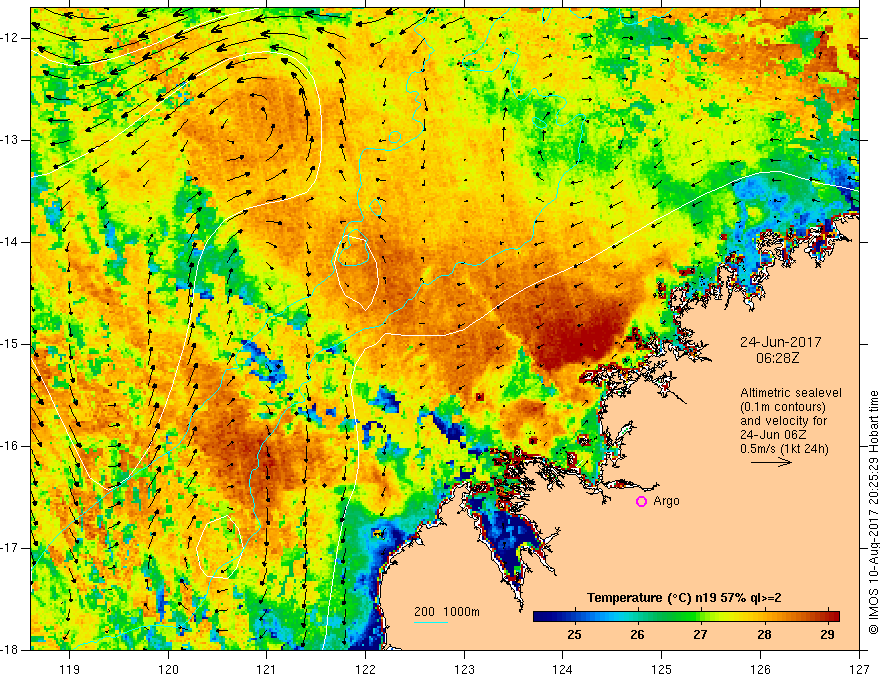Click the cyan bathymetry legend line sample
880x680 pixels.
(x=430, y=622)
